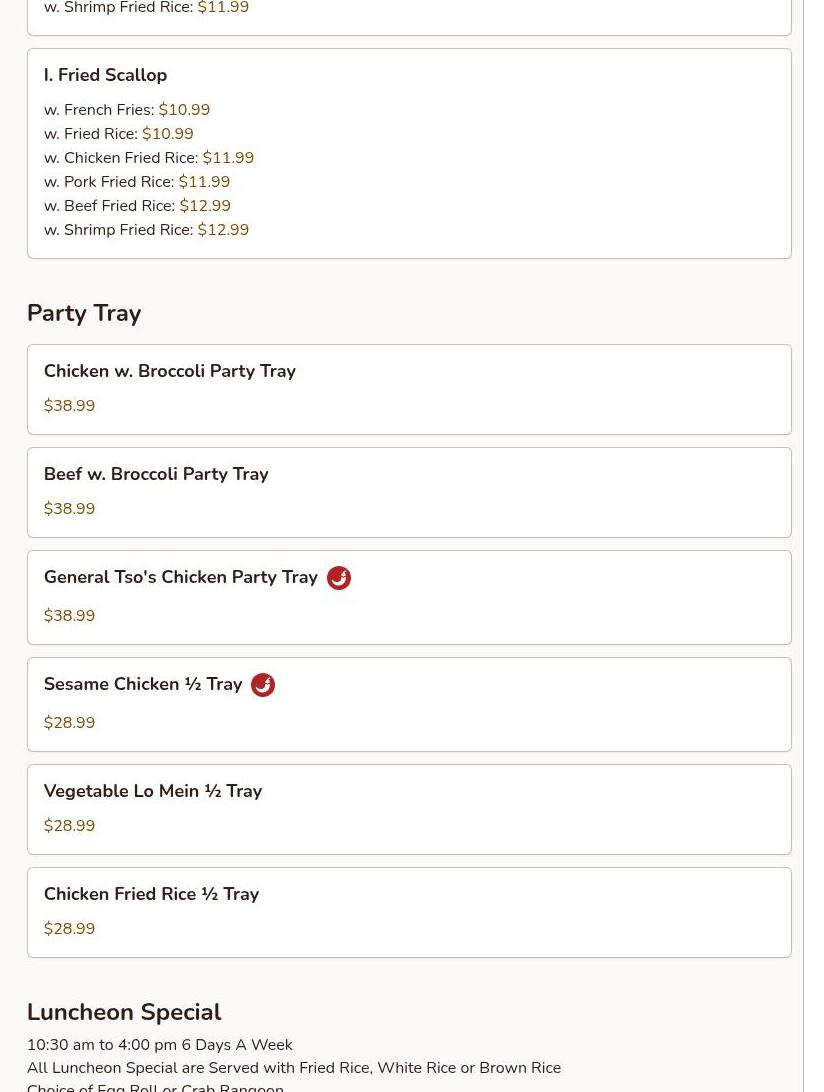Pick w. Beef Fried Rice $12.99 option
This screenshot has width=824, height=1092.
click(137, 205)
